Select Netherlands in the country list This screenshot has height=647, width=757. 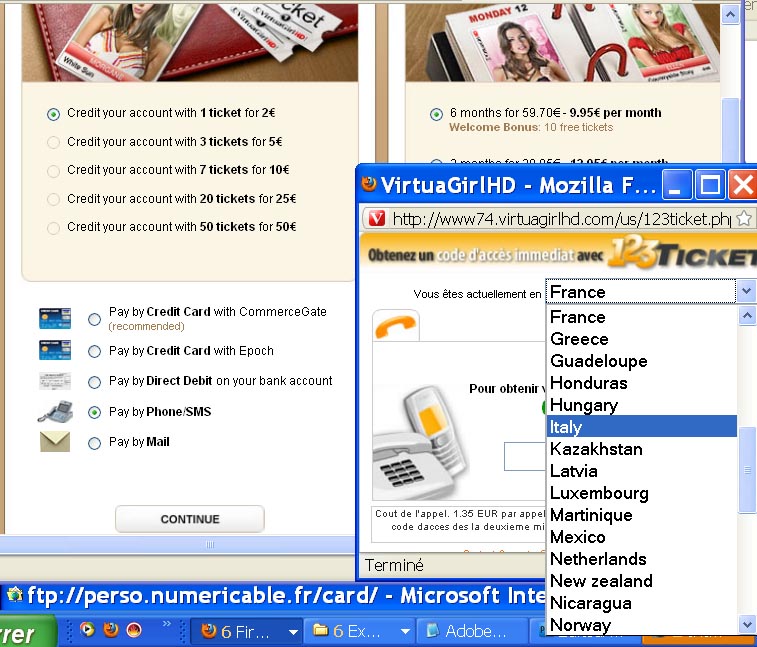click(642, 559)
